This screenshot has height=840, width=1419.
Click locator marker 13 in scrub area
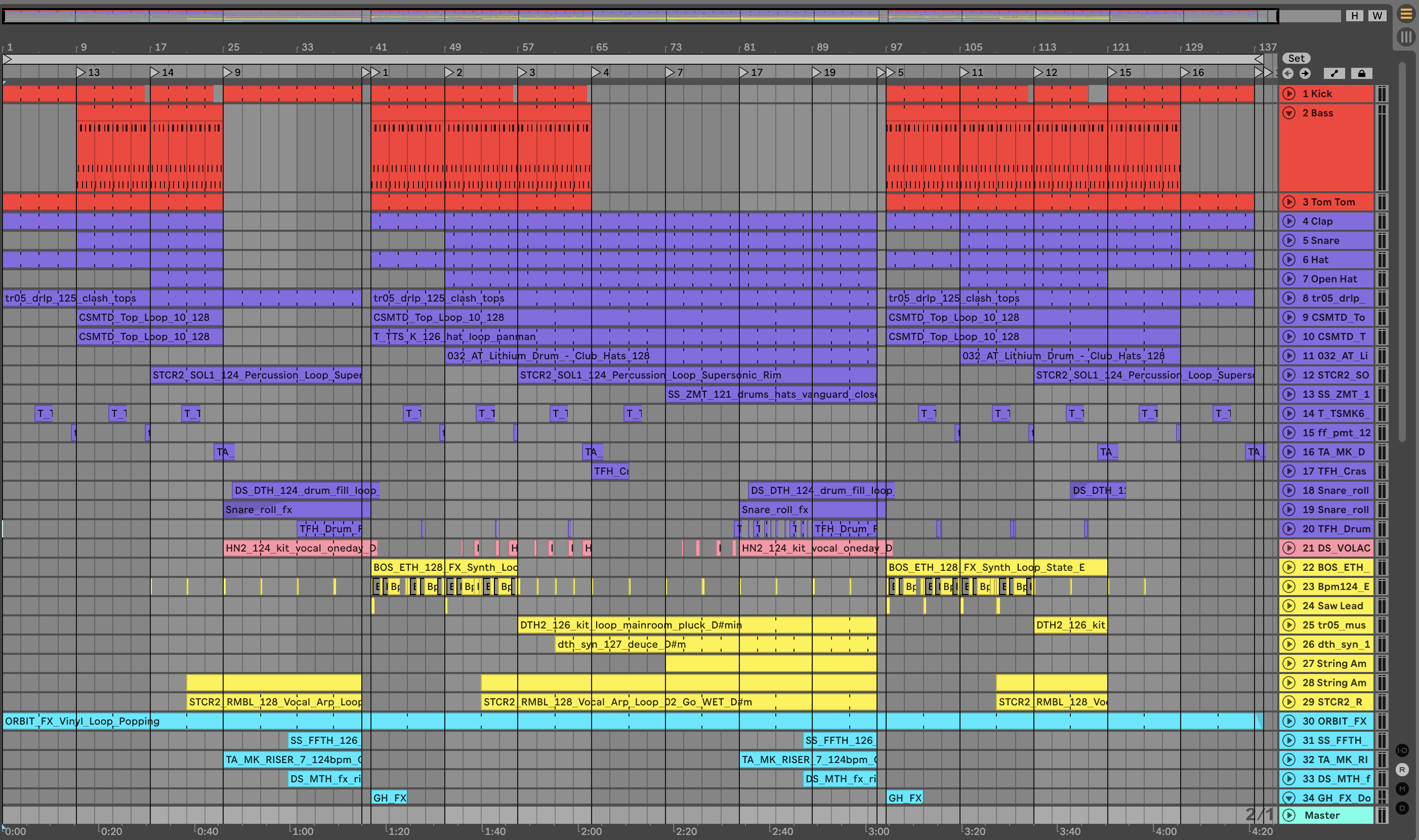point(81,72)
